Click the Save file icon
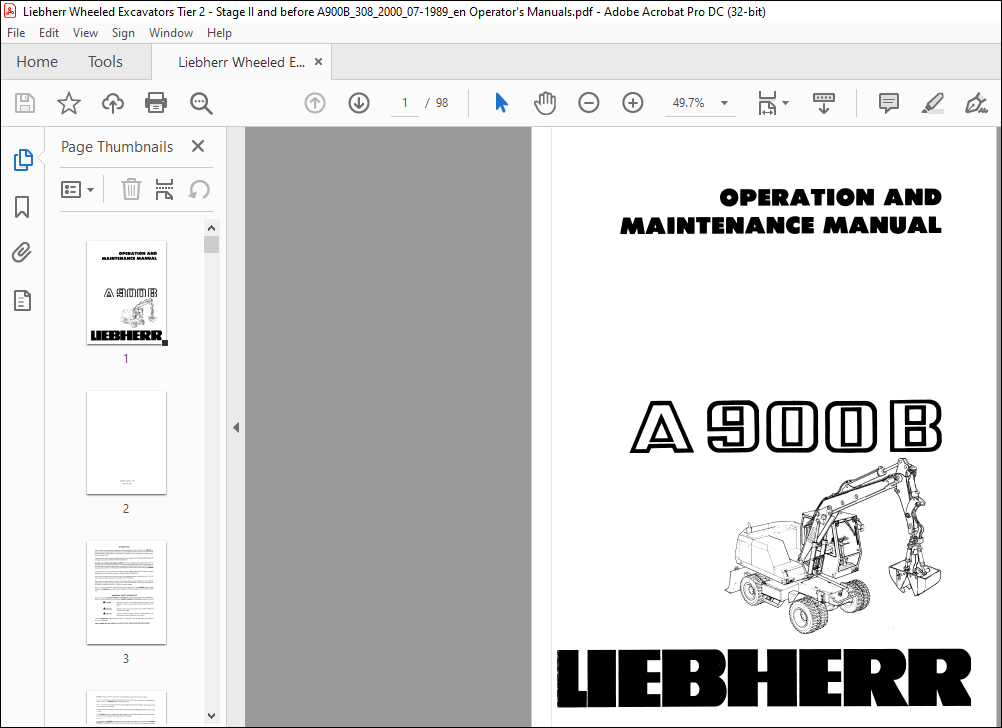 25,103
